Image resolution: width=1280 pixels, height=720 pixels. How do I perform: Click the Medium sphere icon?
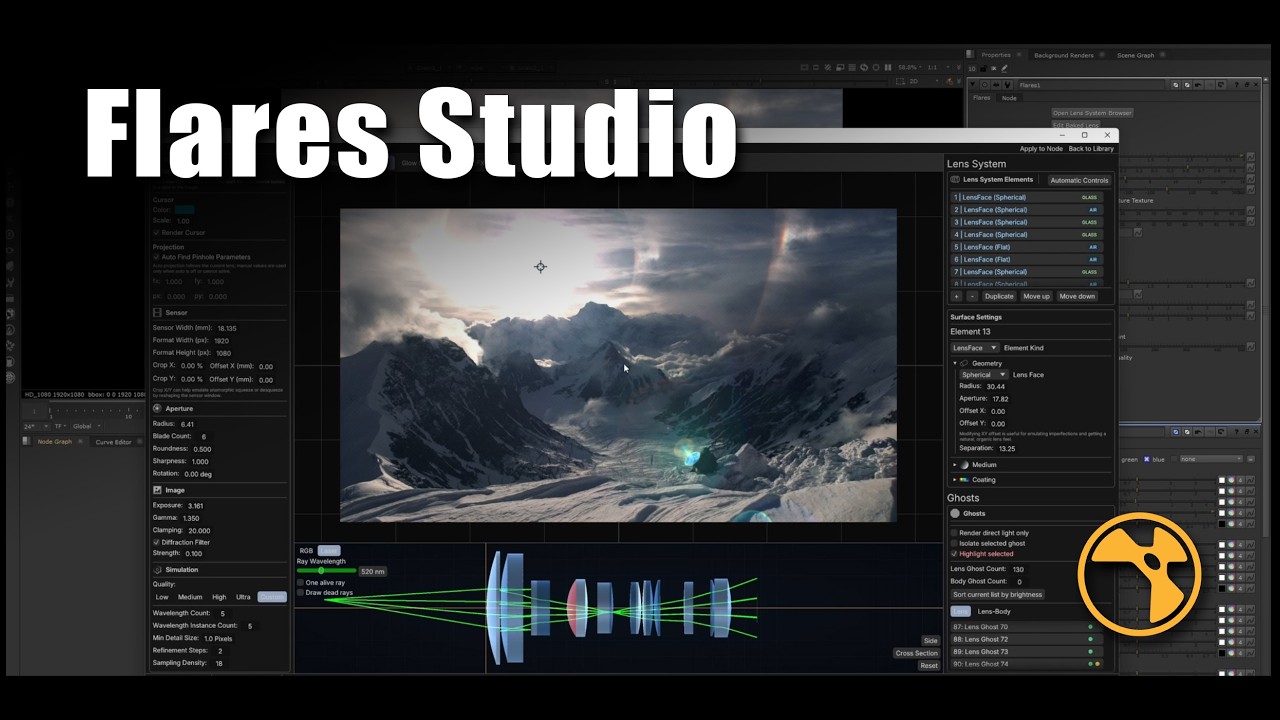click(x=964, y=465)
